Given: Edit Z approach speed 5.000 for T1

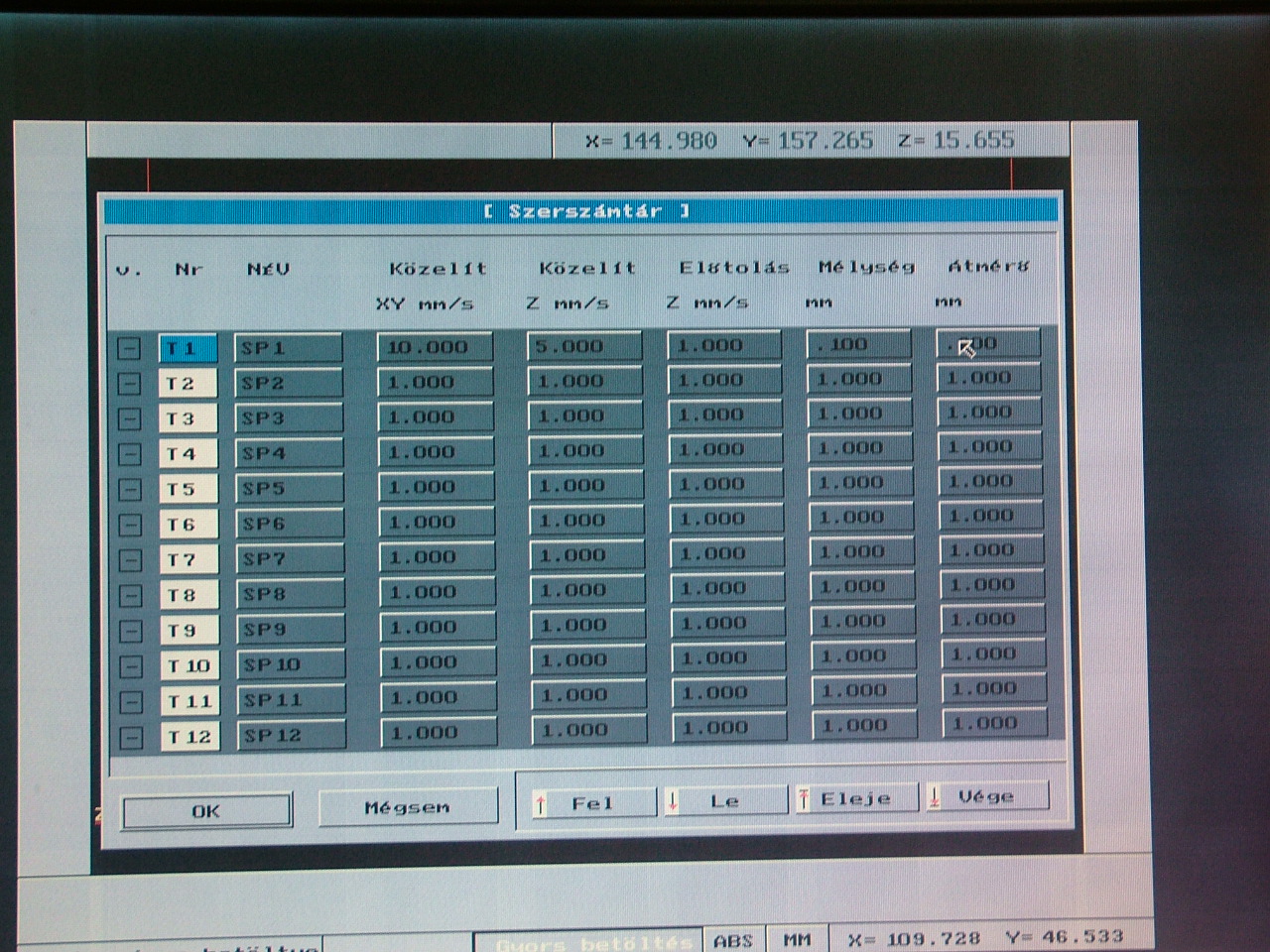Looking at the screenshot, I should pos(583,346).
